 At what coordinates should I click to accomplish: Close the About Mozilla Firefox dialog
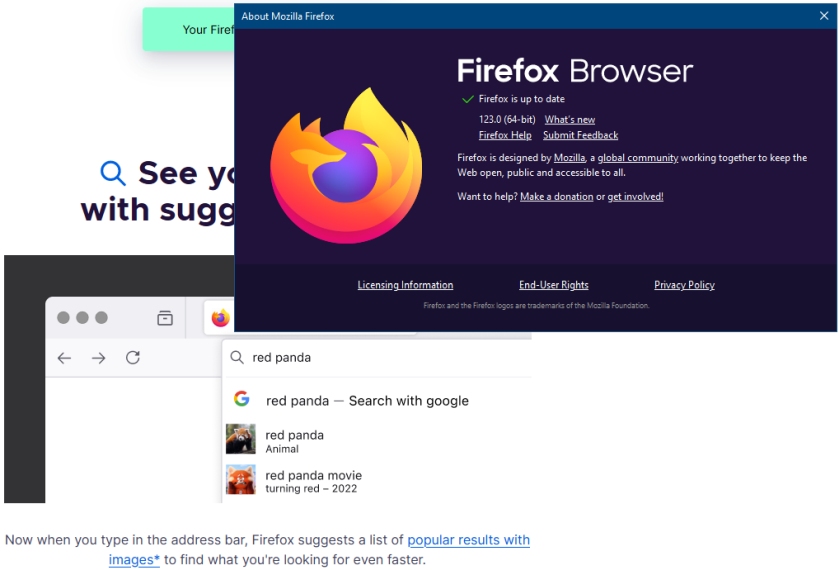coord(823,16)
